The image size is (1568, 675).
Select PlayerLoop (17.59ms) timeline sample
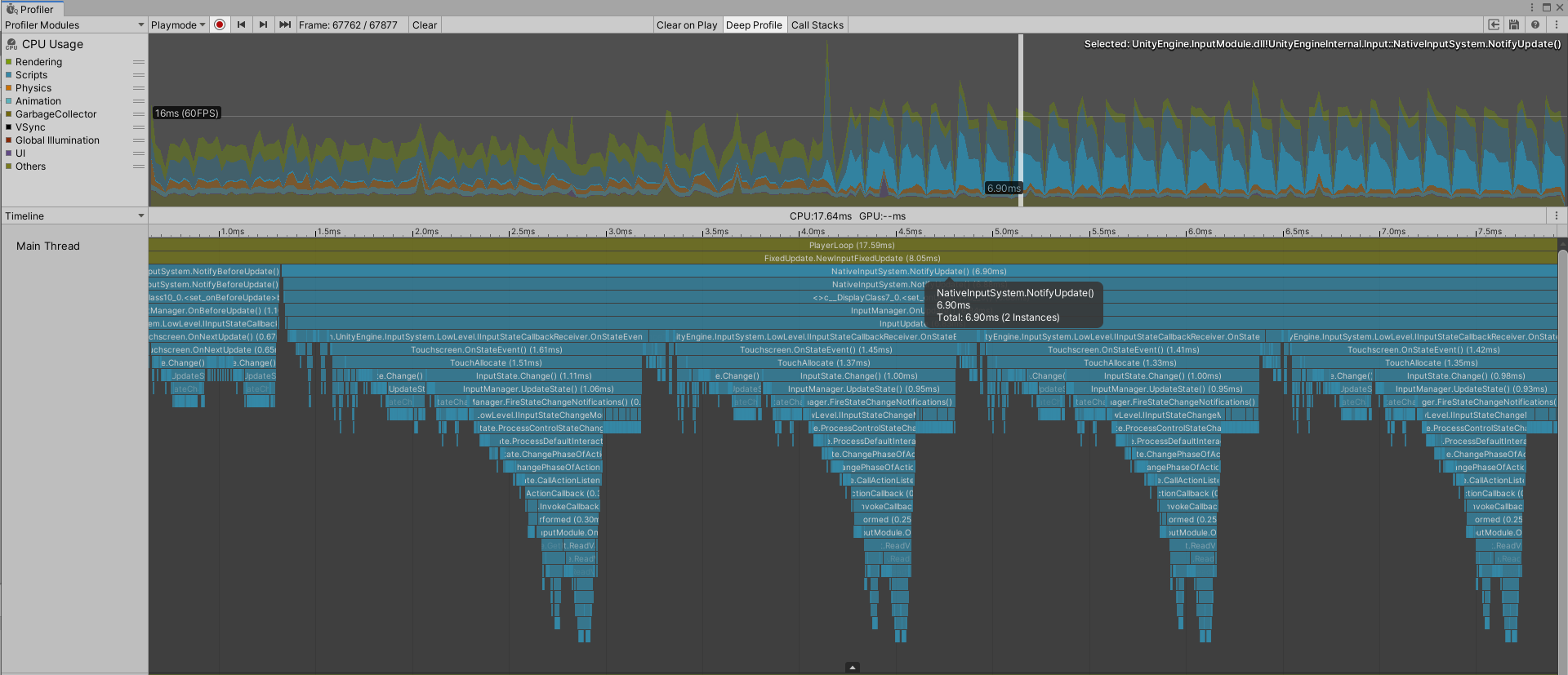853,245
